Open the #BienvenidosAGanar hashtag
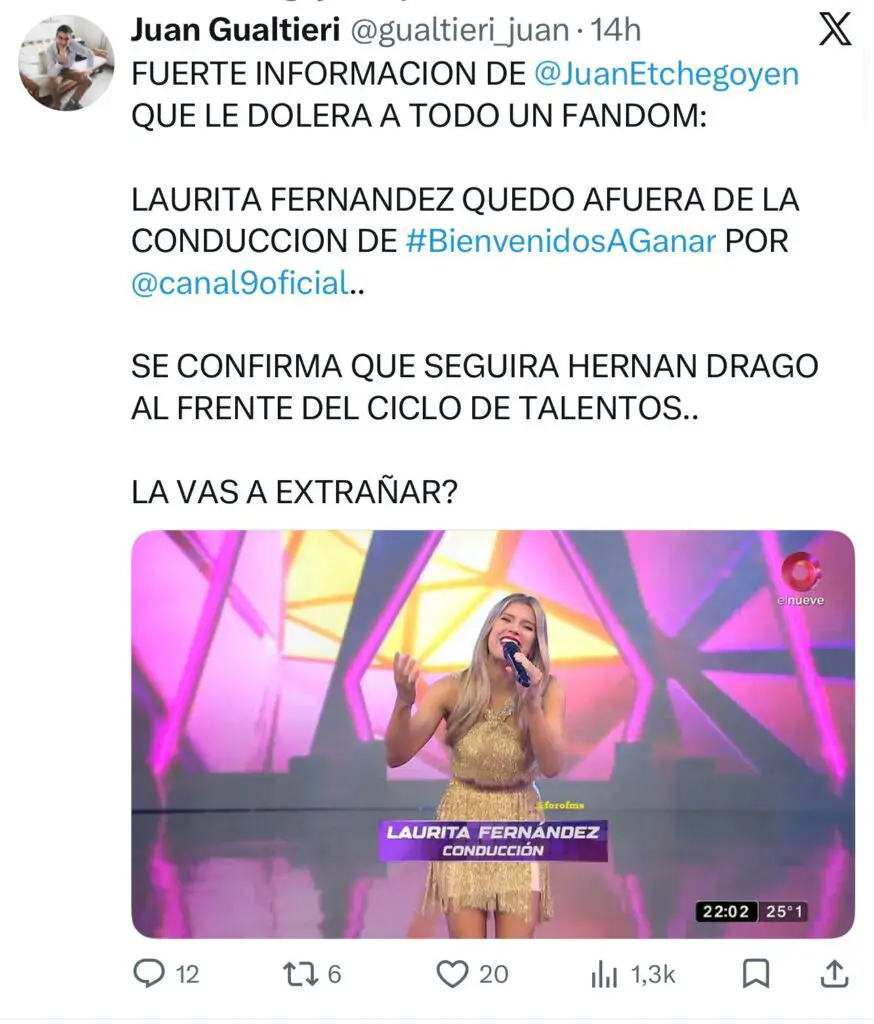The image size is (874, 1024). coord(560,241)
